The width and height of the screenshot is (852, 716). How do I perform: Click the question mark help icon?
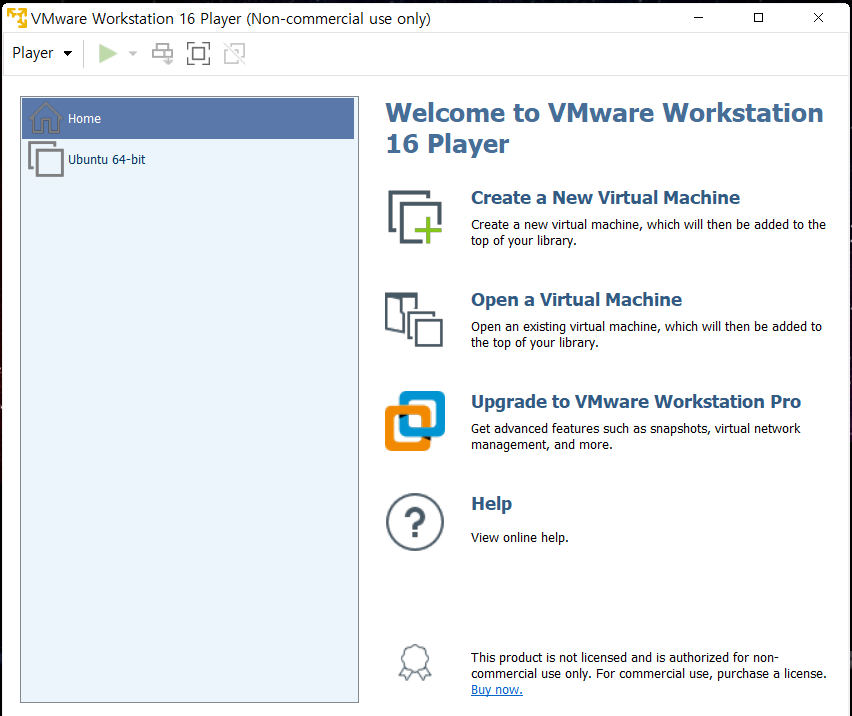pos(415,522)
